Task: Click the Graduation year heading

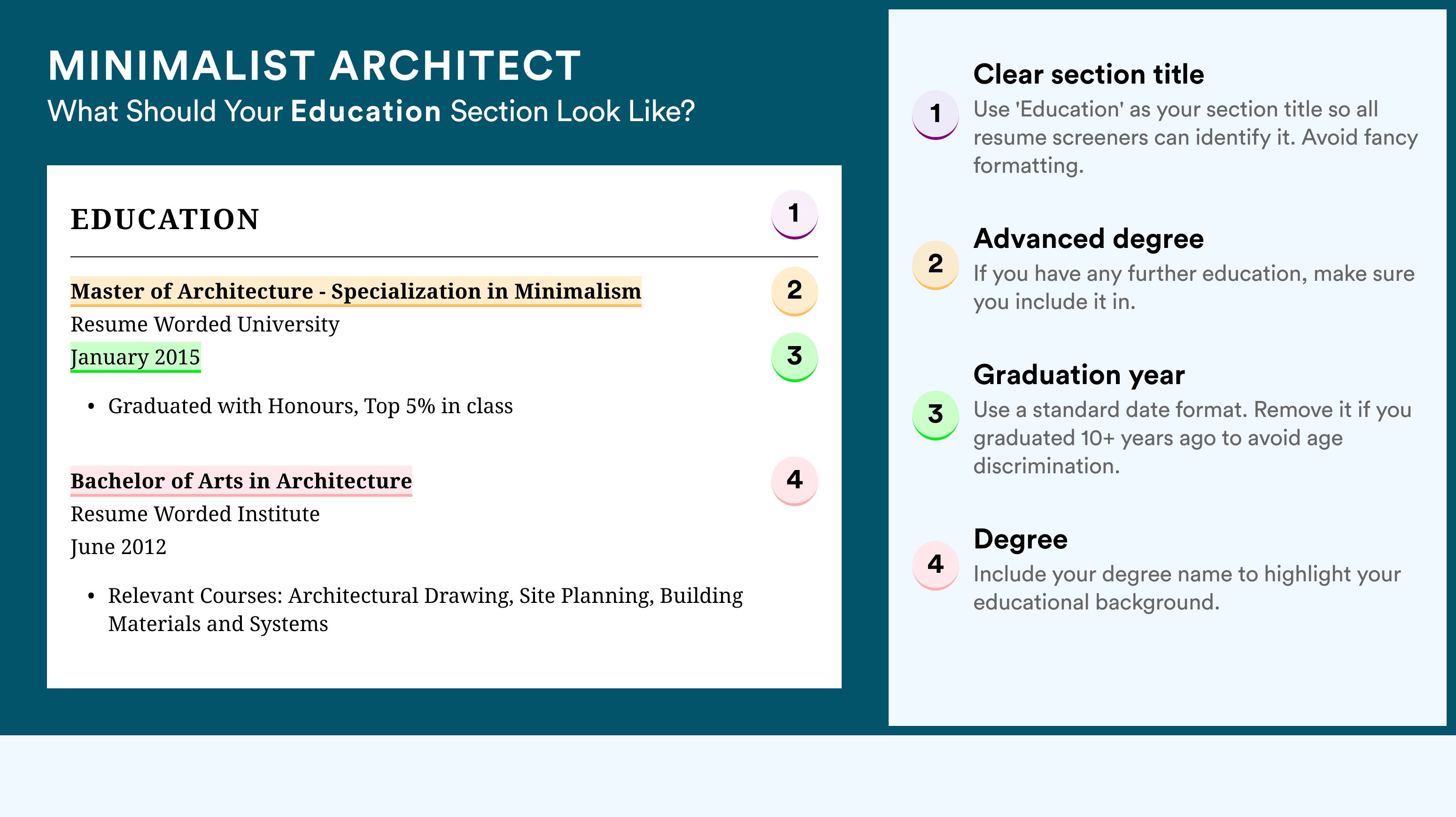Action: (x=1079, y=375)
